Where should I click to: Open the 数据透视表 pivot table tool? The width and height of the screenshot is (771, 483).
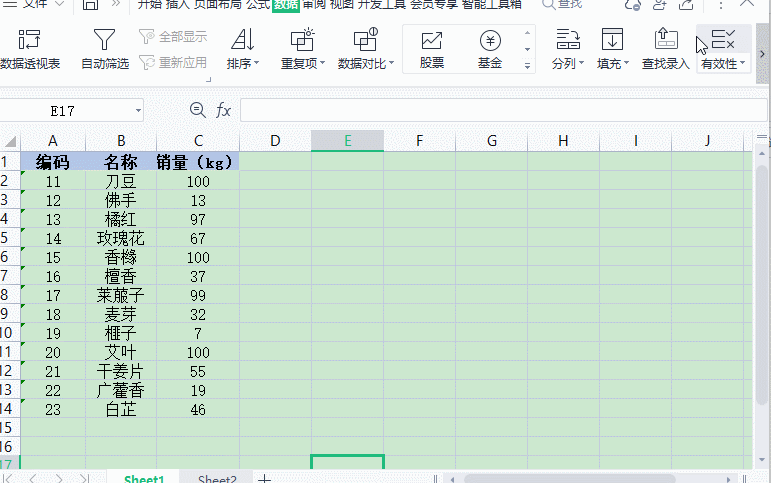(30, 48)
